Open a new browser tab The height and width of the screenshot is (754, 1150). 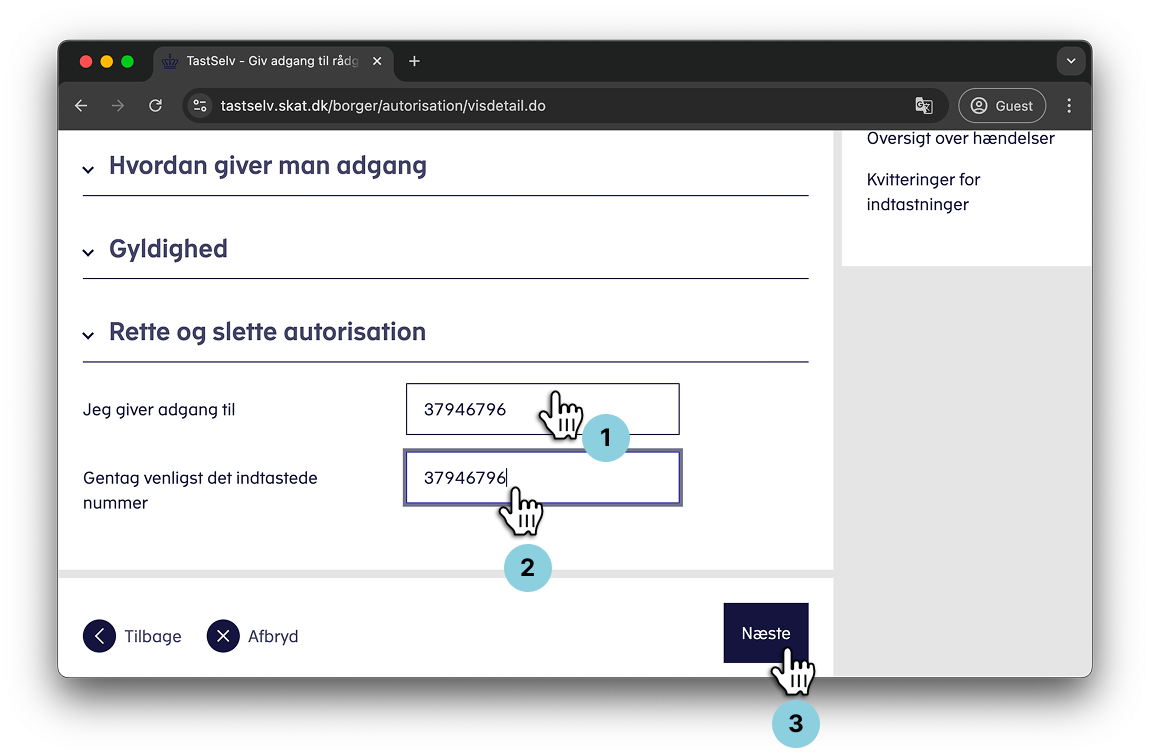414,62
